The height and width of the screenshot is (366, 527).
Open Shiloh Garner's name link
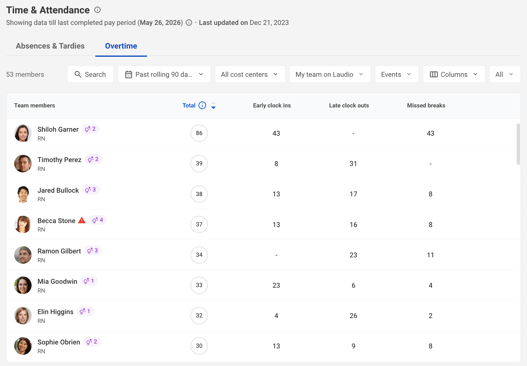[58, 129]
